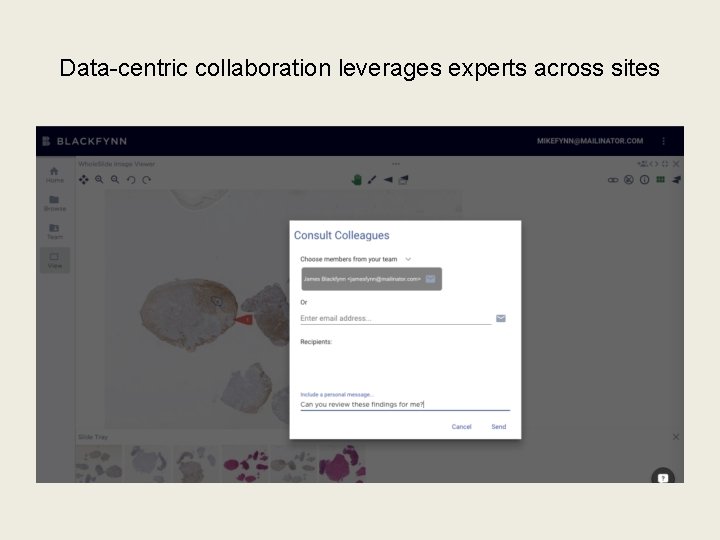Viewport: 720px width, 540px height.
Task: Click the add-users icon in viewer header
Action: [x=642, y=163]
